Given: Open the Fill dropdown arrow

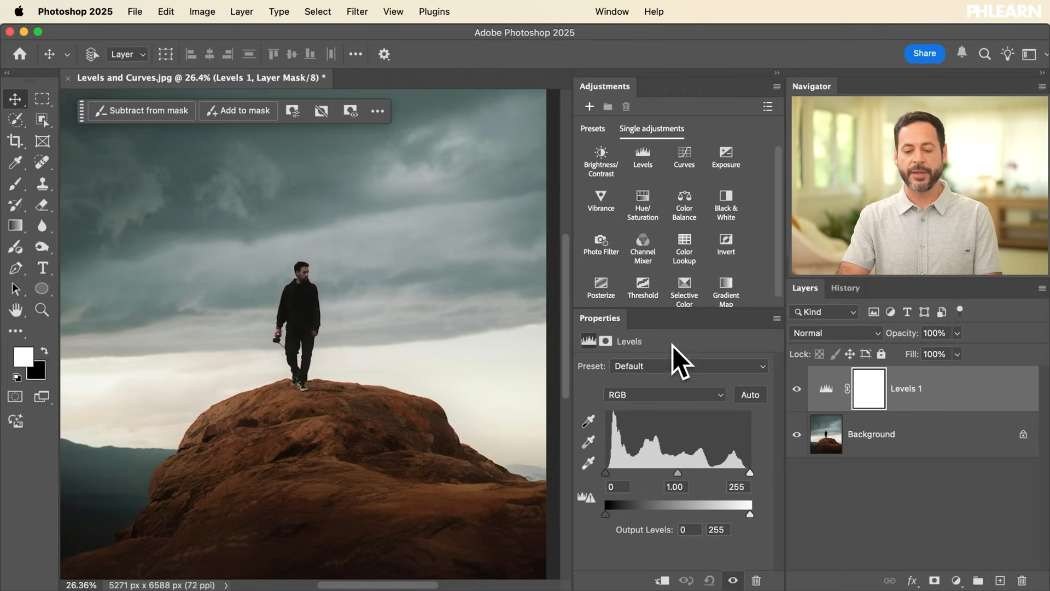Looking at the screenshot, I should click(957, 355).
